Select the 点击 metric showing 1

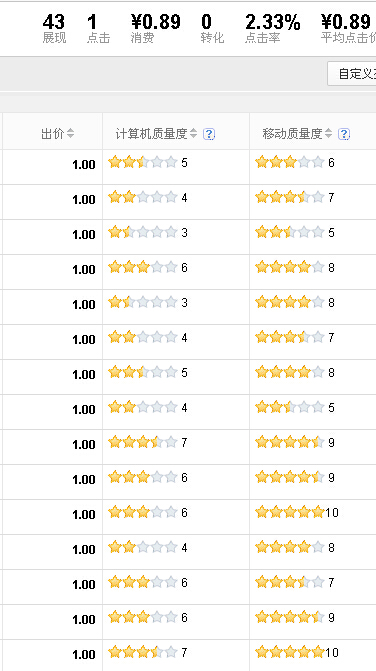click(98, 29)
